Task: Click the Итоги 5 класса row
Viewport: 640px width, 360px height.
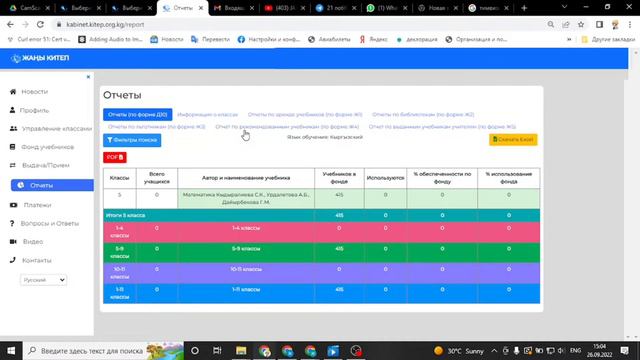Action: (x=321, y=215)
